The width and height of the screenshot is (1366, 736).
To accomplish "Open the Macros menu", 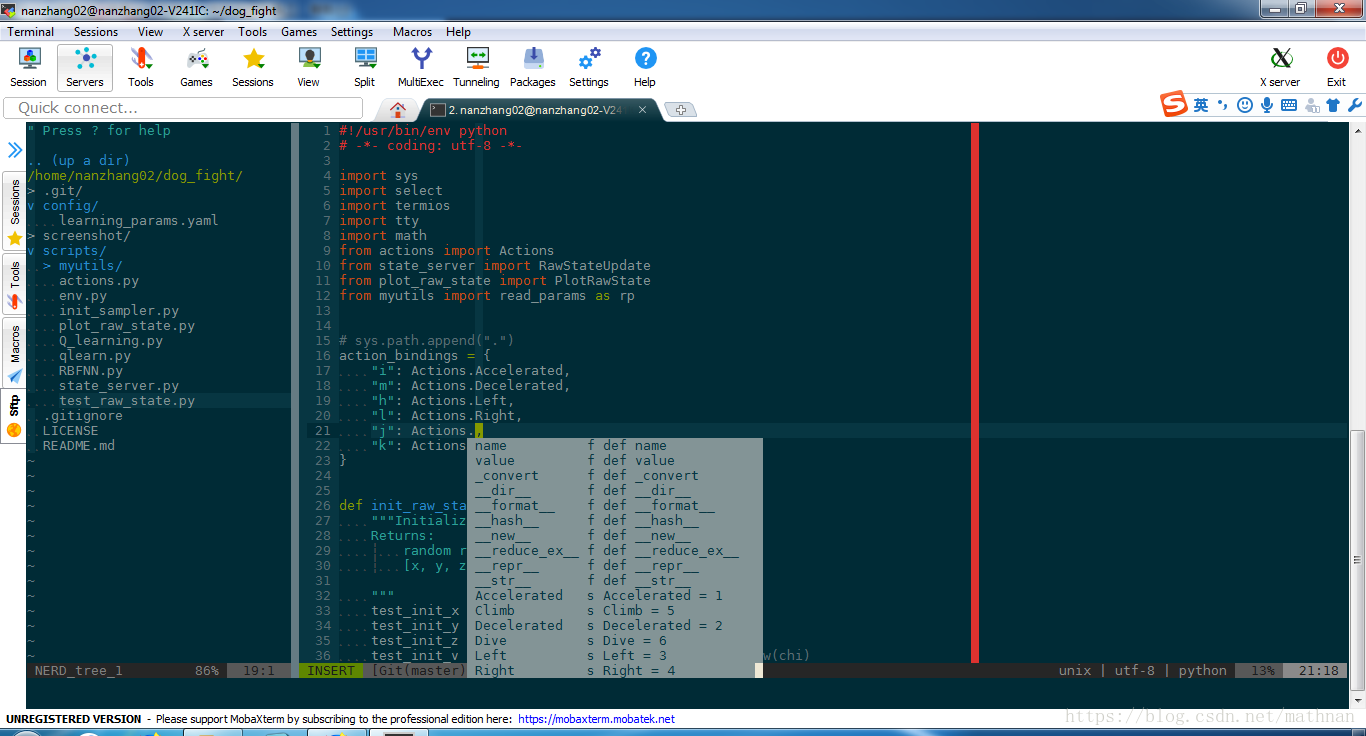I will click(x=412, y=32).
